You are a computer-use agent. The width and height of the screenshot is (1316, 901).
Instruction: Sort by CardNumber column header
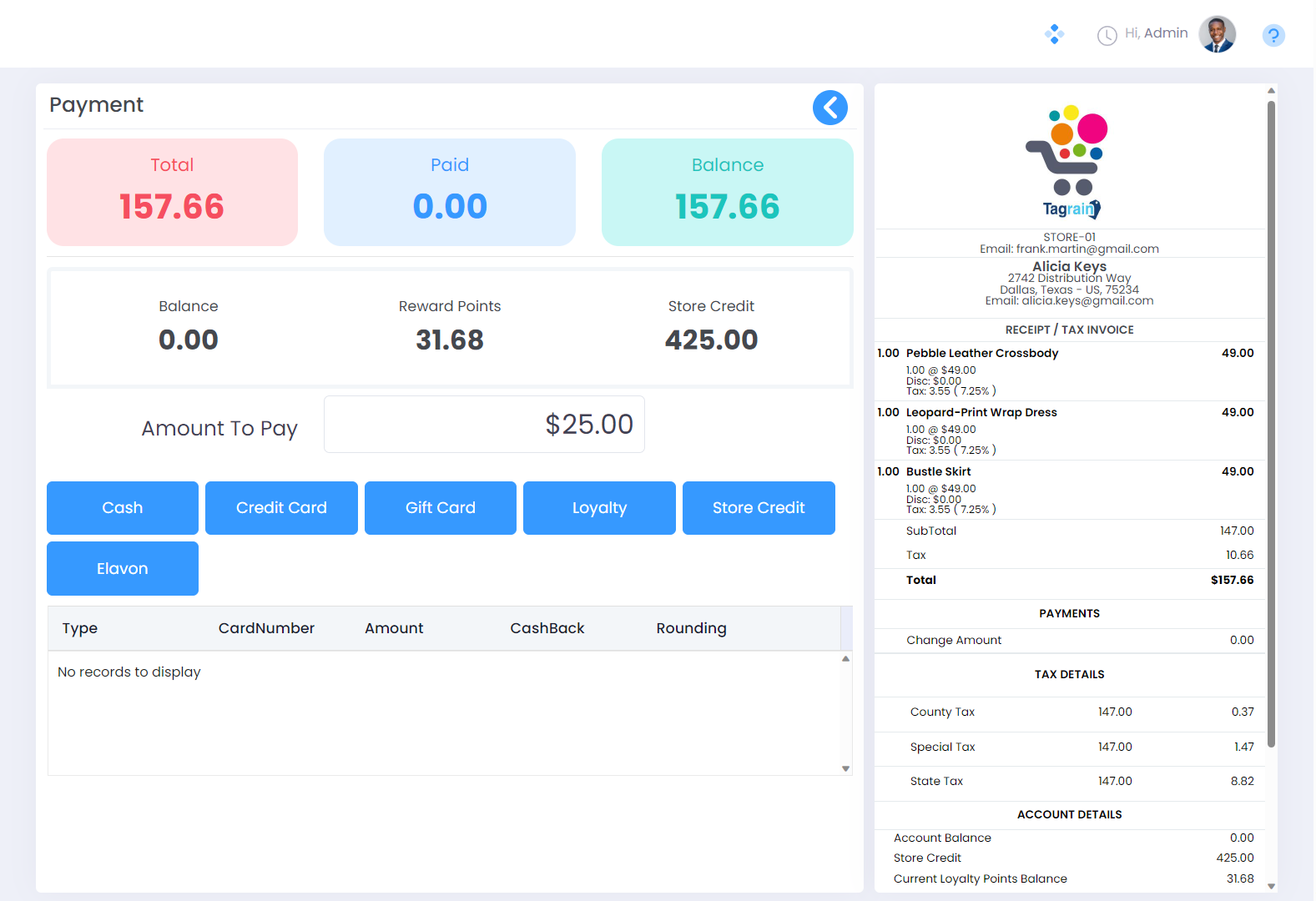click(266, 628)
